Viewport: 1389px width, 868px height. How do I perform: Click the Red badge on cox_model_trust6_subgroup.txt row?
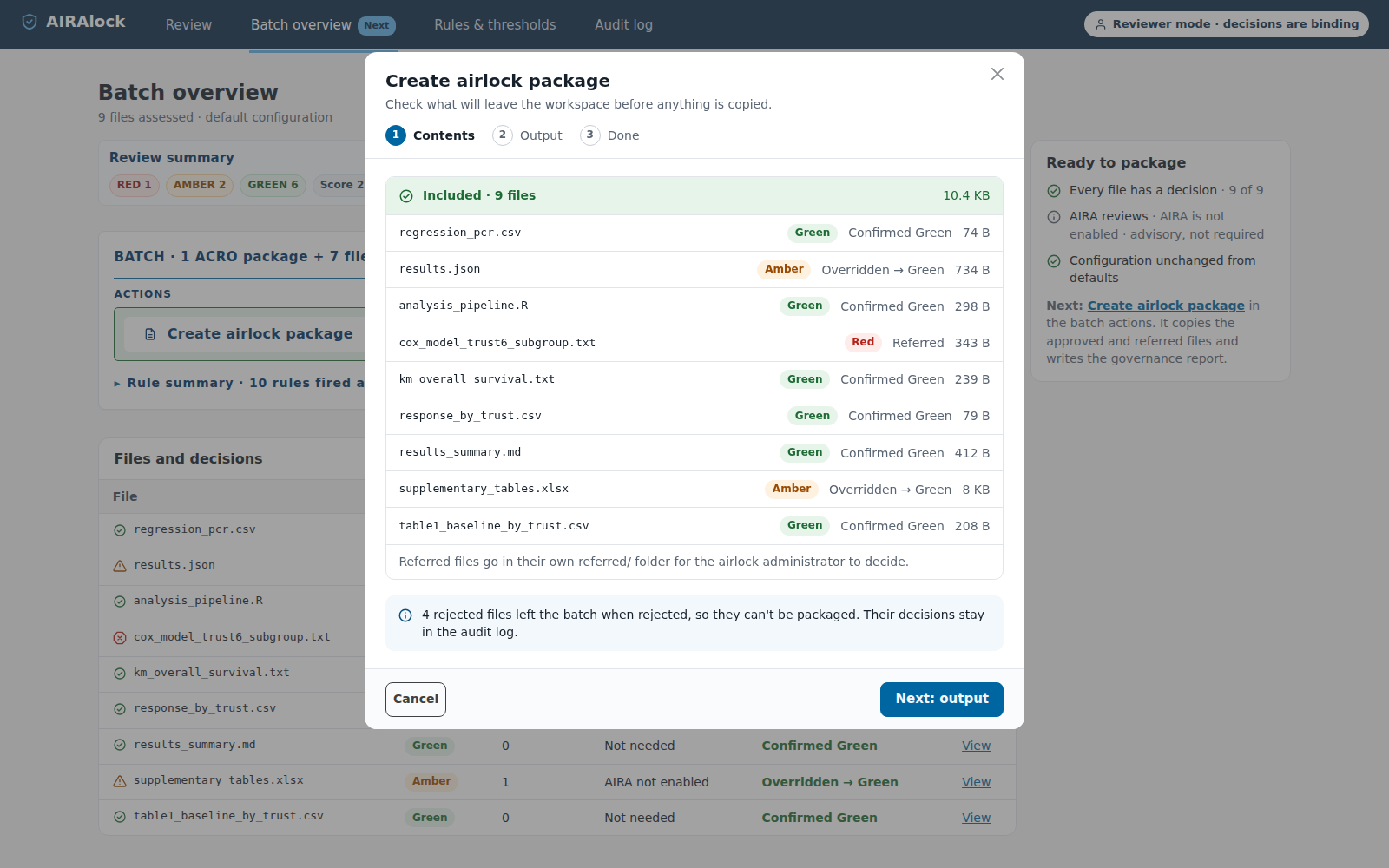863,342
